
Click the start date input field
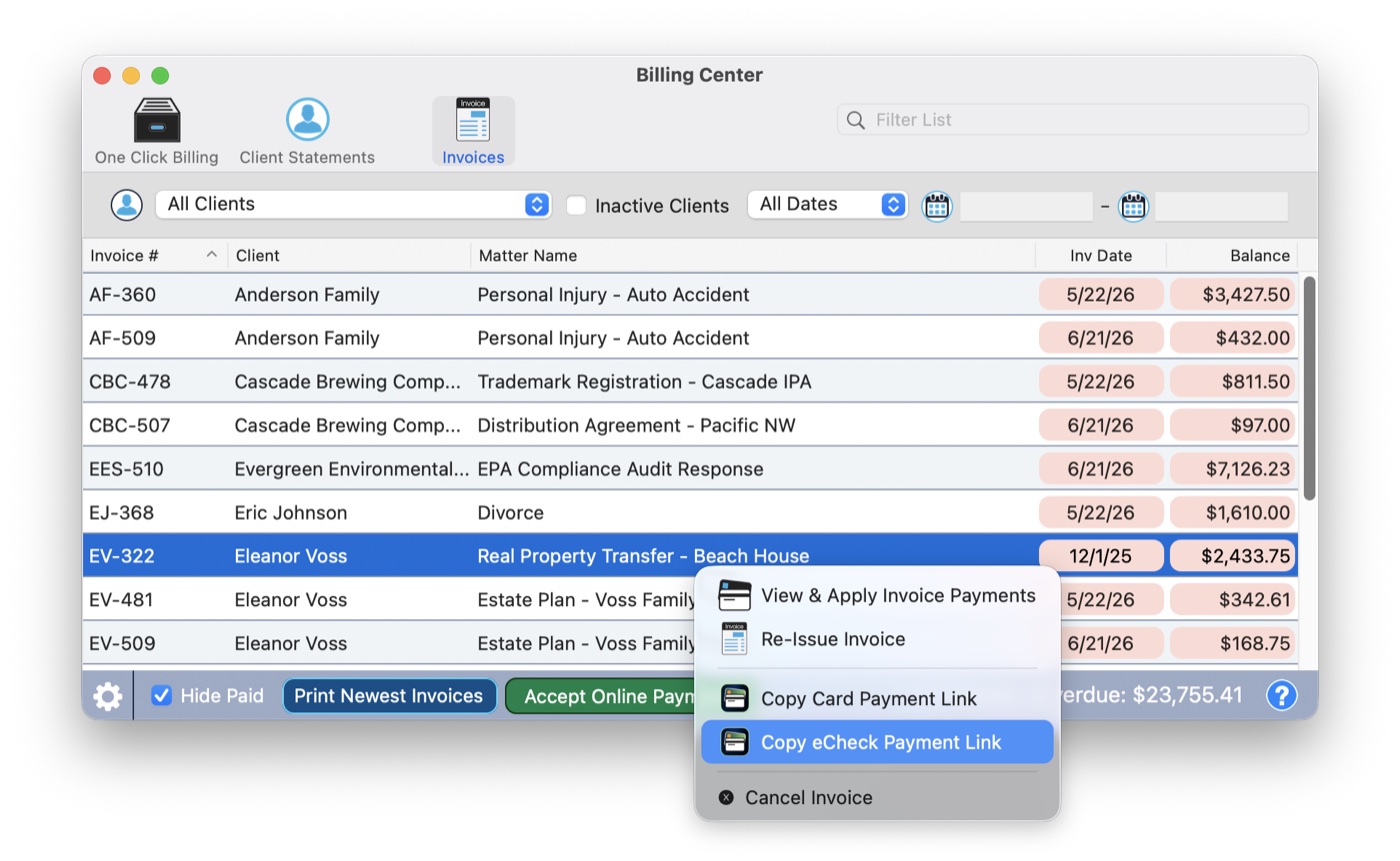point(1026,206)
